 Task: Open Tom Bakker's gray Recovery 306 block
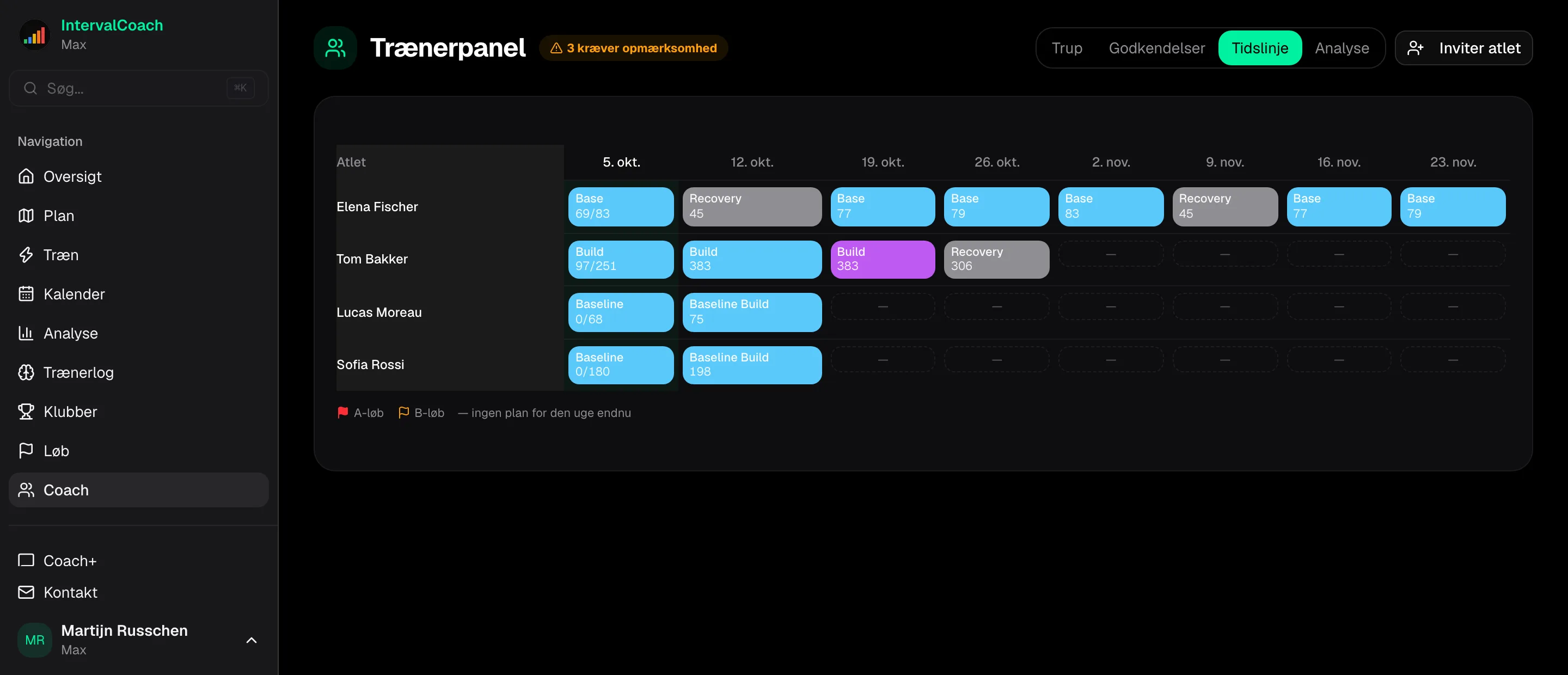[x=996, y=259]
